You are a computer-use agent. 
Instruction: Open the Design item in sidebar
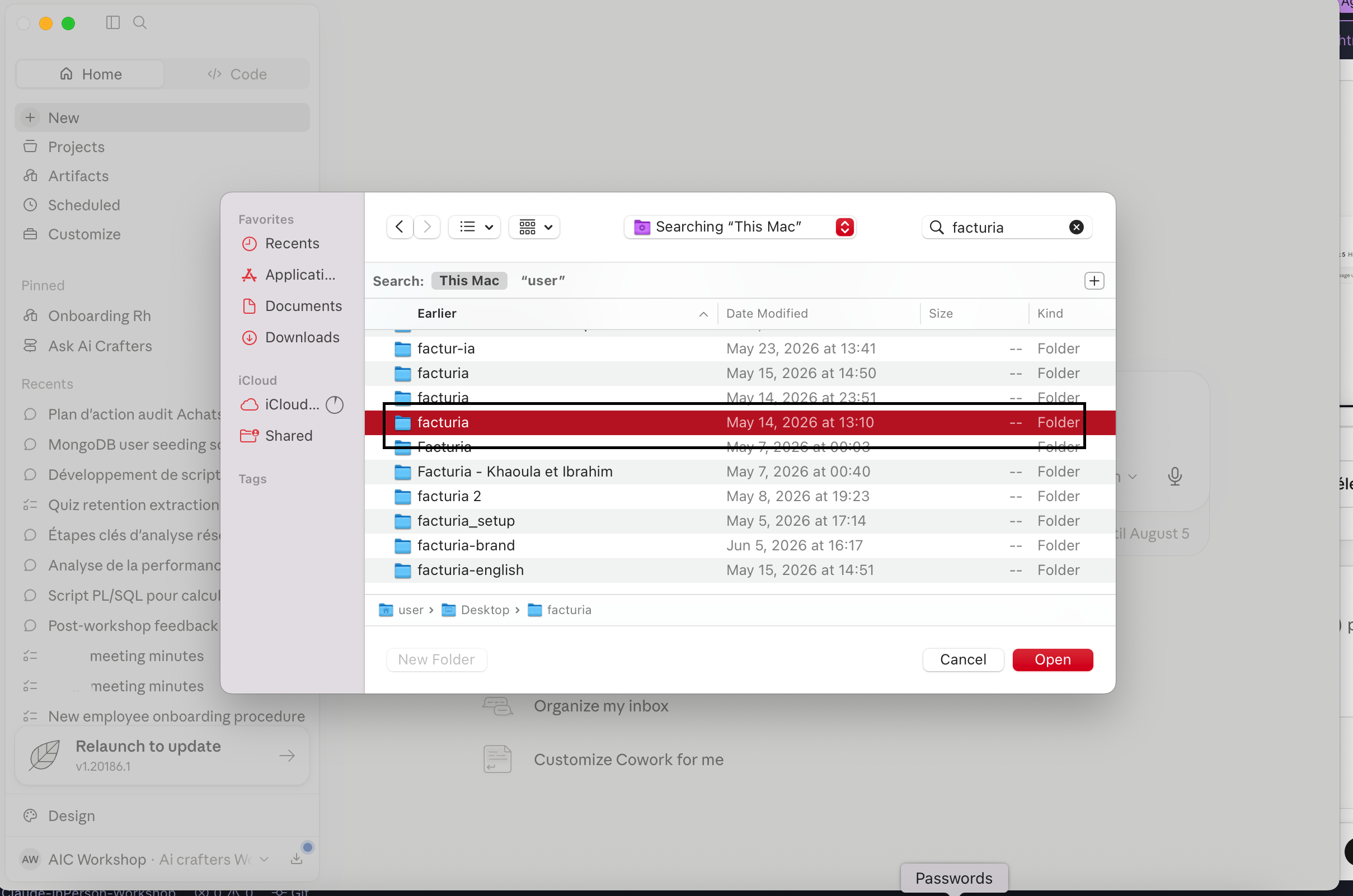pyautogui.click(x=162, y=816)
